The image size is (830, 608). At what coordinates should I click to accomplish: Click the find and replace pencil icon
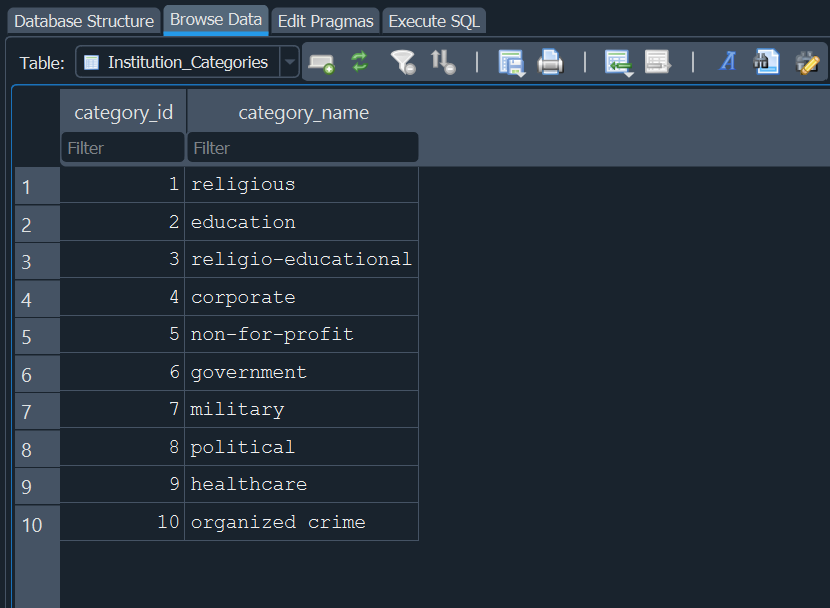tap(807, 62)
